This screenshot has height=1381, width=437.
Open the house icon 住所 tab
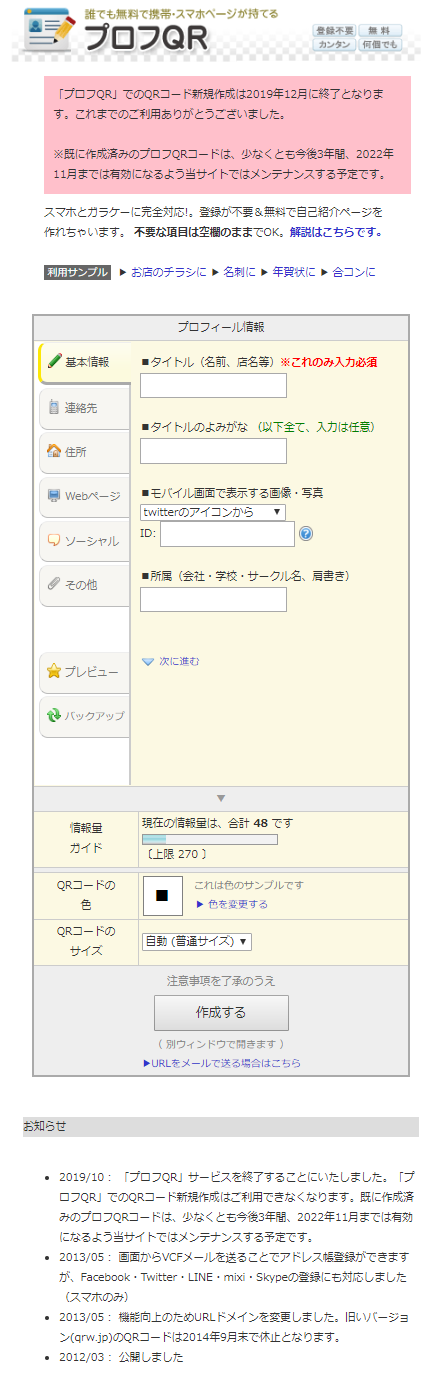pos(85,452)
